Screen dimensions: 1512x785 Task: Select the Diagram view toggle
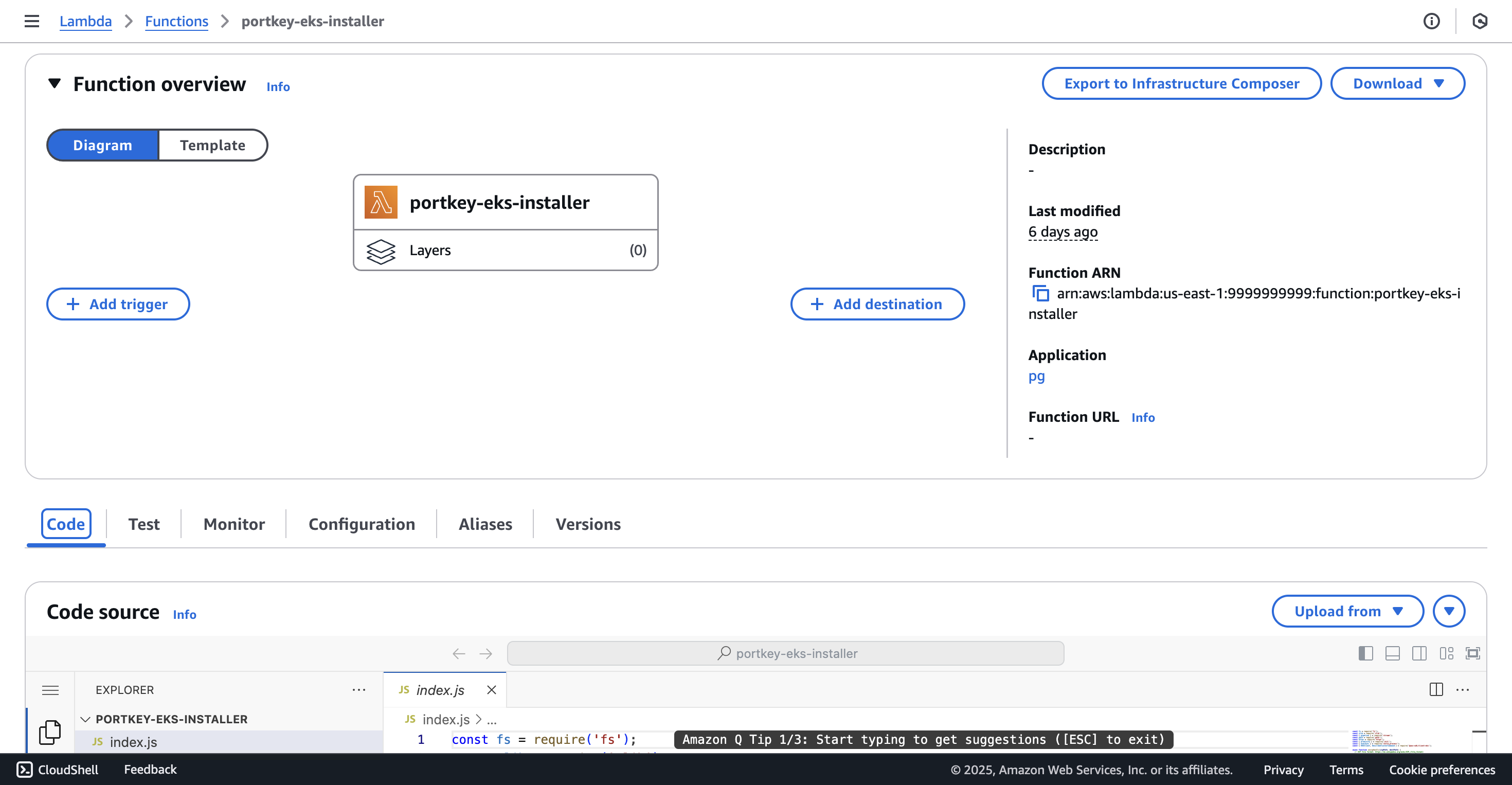coord(103,145)
